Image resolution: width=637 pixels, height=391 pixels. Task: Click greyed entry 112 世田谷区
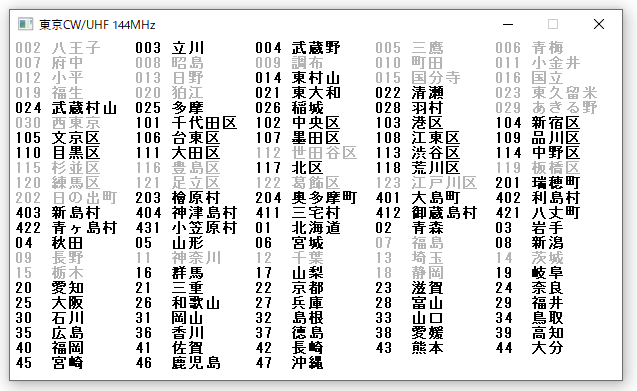click(306, 153)
